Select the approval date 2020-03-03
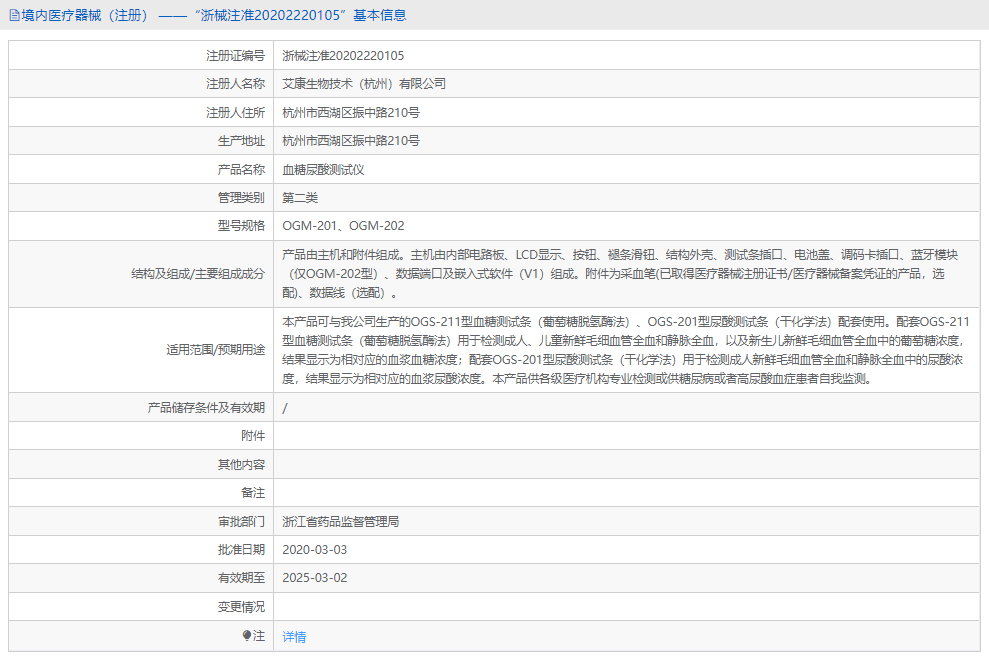 pyautogui.click(x=319, y=548)
